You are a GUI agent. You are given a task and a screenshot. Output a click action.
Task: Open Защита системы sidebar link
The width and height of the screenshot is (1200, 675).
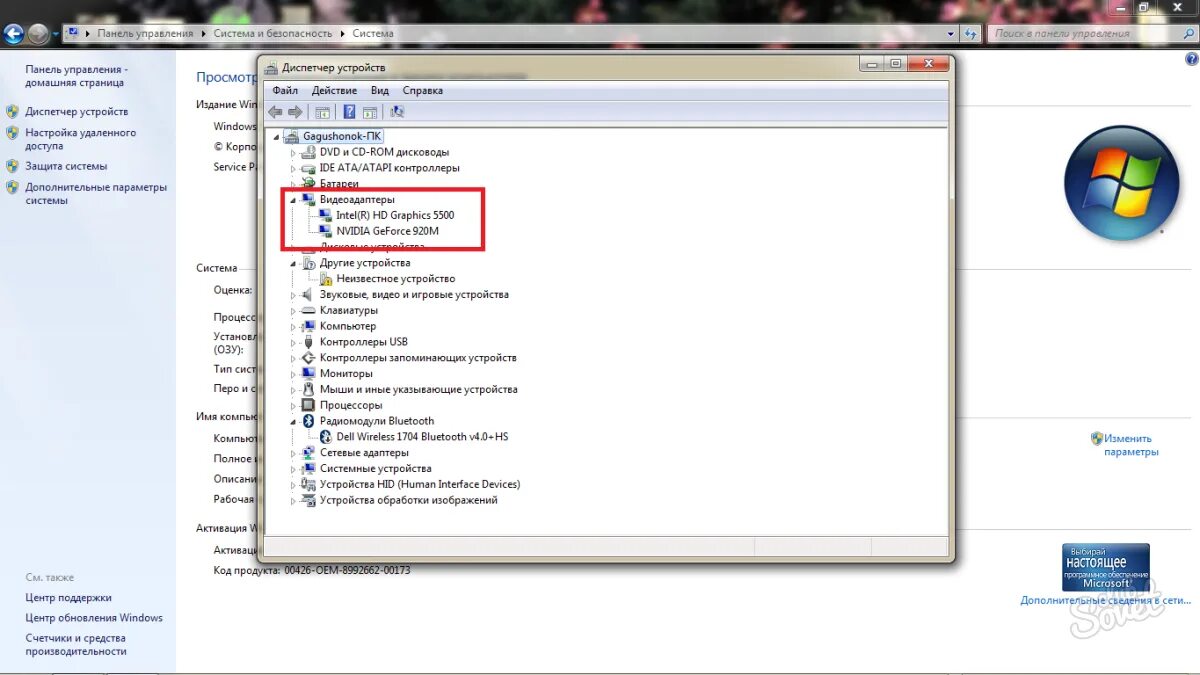coord(66,166)
